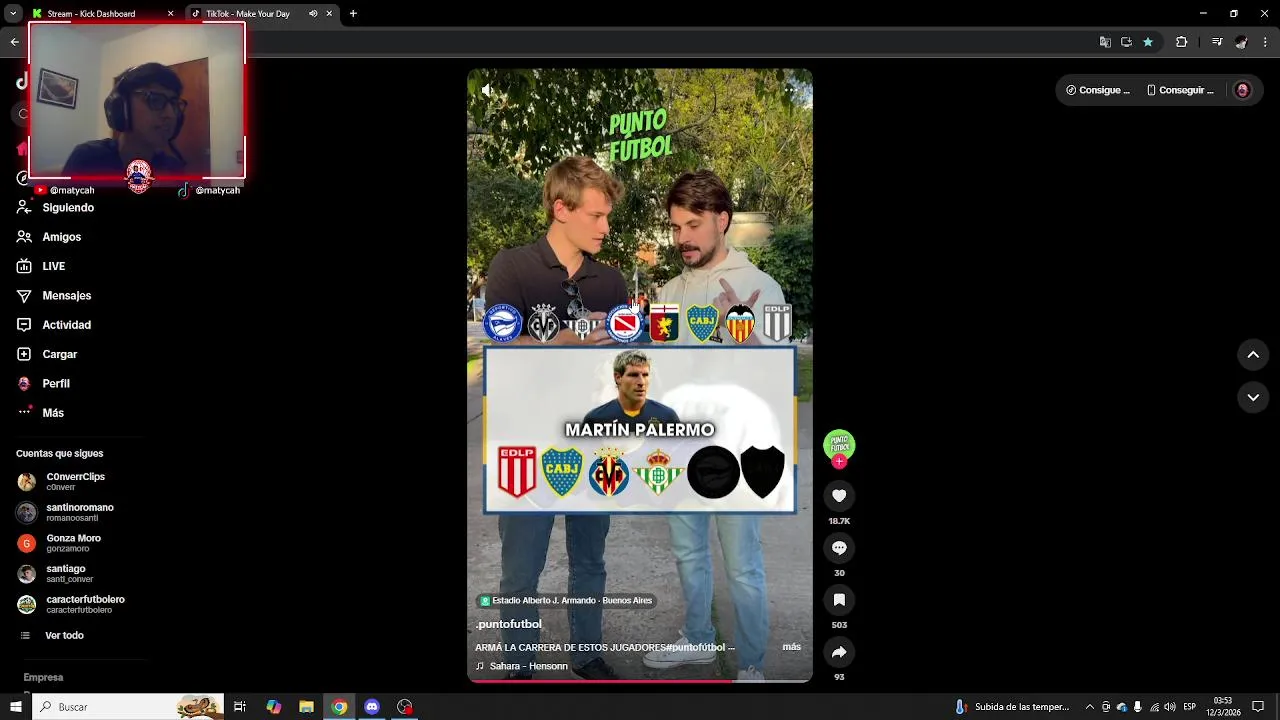Open Amigos in the sidebar

(x=49, y=237)
